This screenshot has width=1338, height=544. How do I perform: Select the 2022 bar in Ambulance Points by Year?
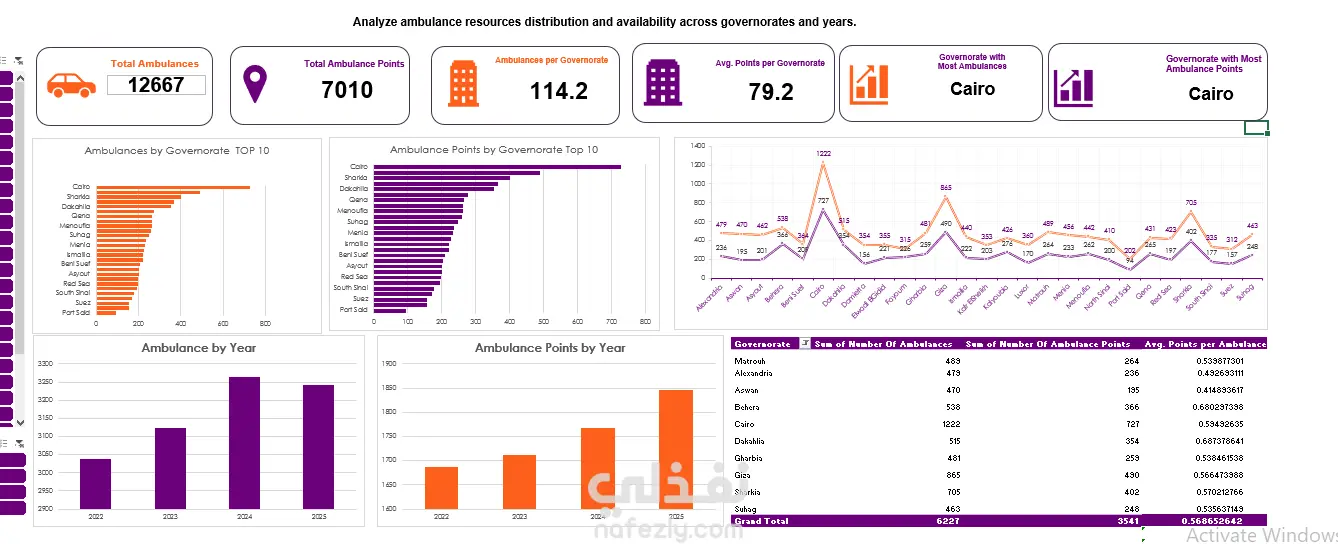click(x=441, y=487)
